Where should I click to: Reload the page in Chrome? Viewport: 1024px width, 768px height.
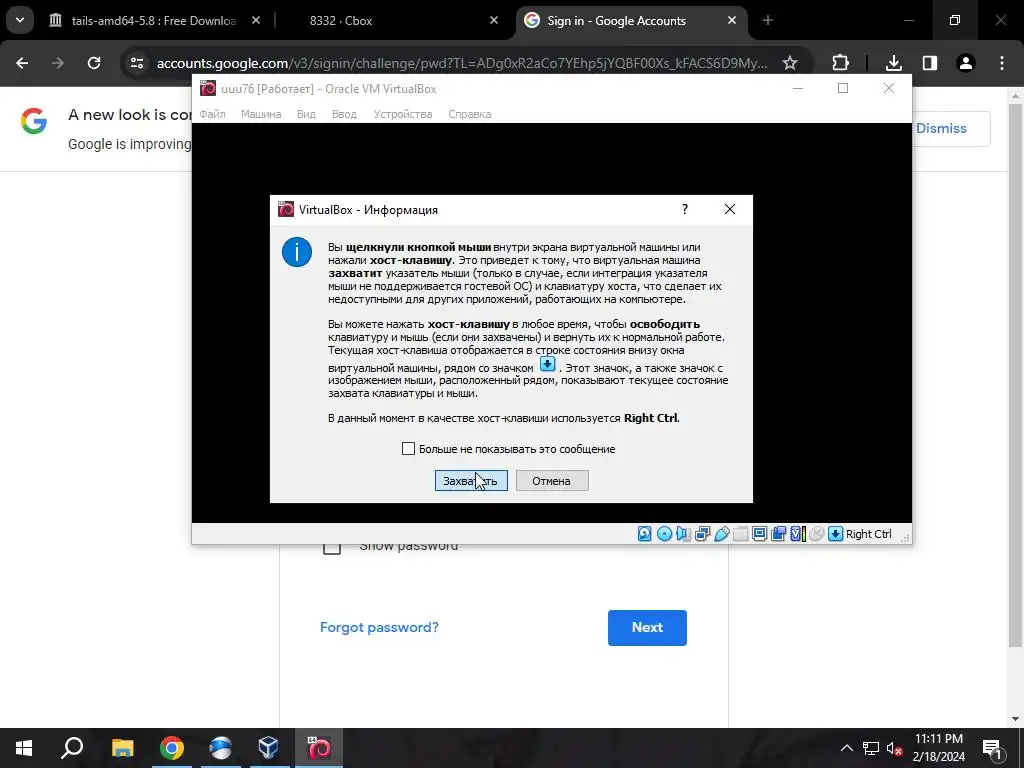pyautogui.click(x=94, y=63)
